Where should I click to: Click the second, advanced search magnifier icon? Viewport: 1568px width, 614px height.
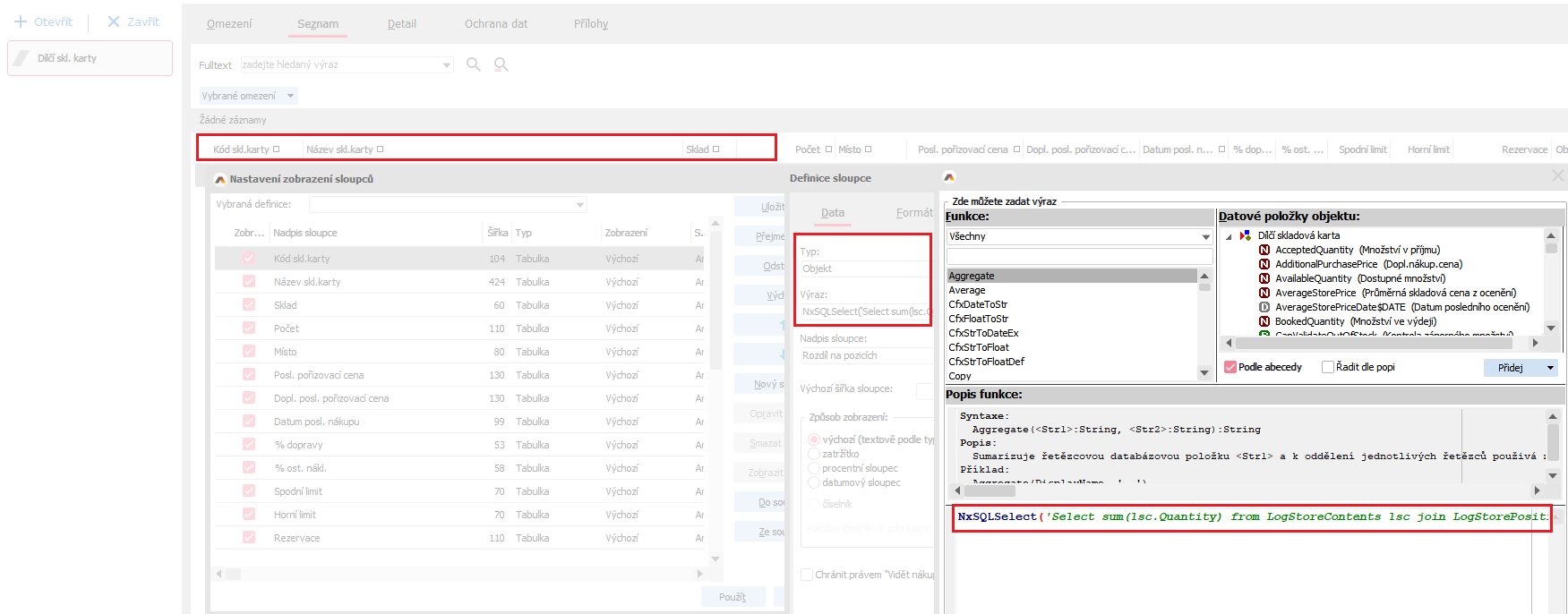(x=501, y=64)
